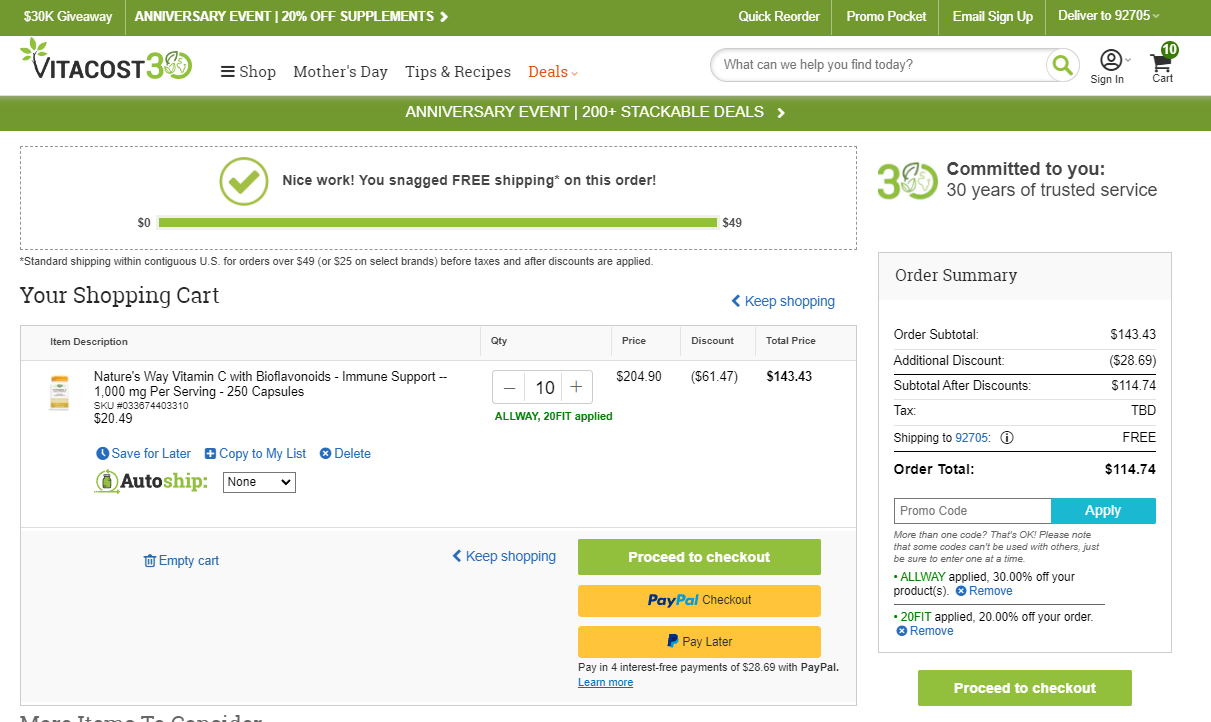Open the Sign In account icon
This screenshot has width=1211, height=722.
click(1109, 66)
